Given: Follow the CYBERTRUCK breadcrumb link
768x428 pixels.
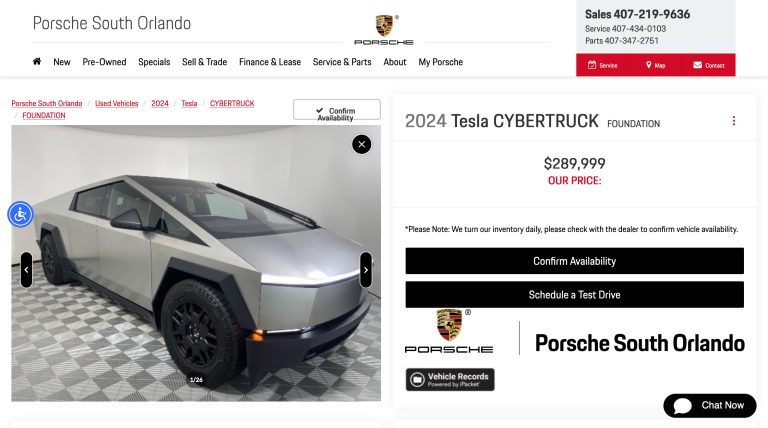Looking at the screenshot, I should [x=232, y=103].
